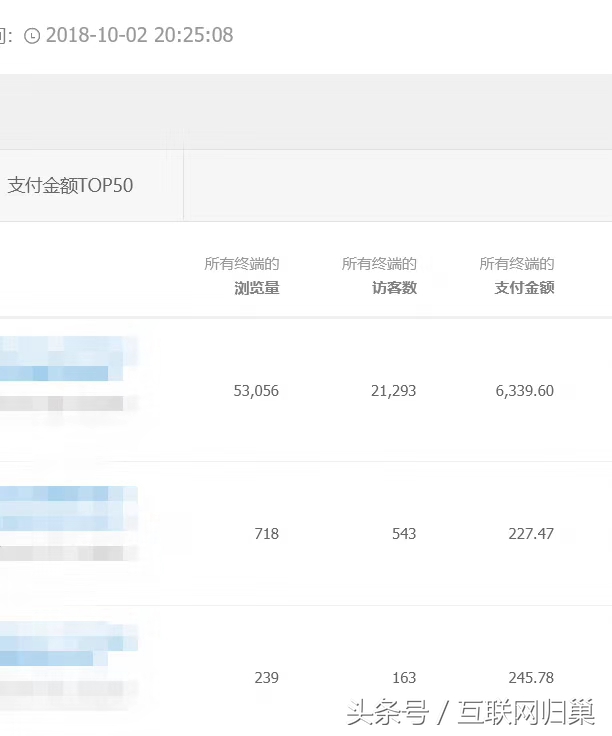
Task: Select page view value 53,056
Action: [256, 391]
